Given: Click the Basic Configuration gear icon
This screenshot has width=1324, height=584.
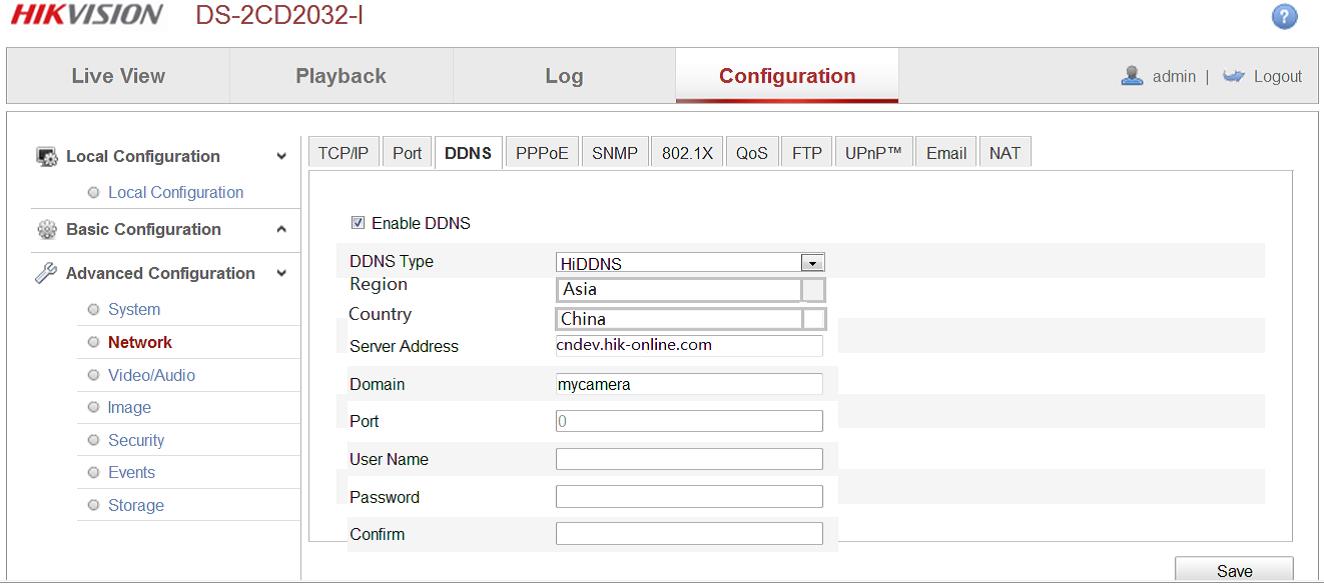Looking at the screenshot, I should (46, 230).
